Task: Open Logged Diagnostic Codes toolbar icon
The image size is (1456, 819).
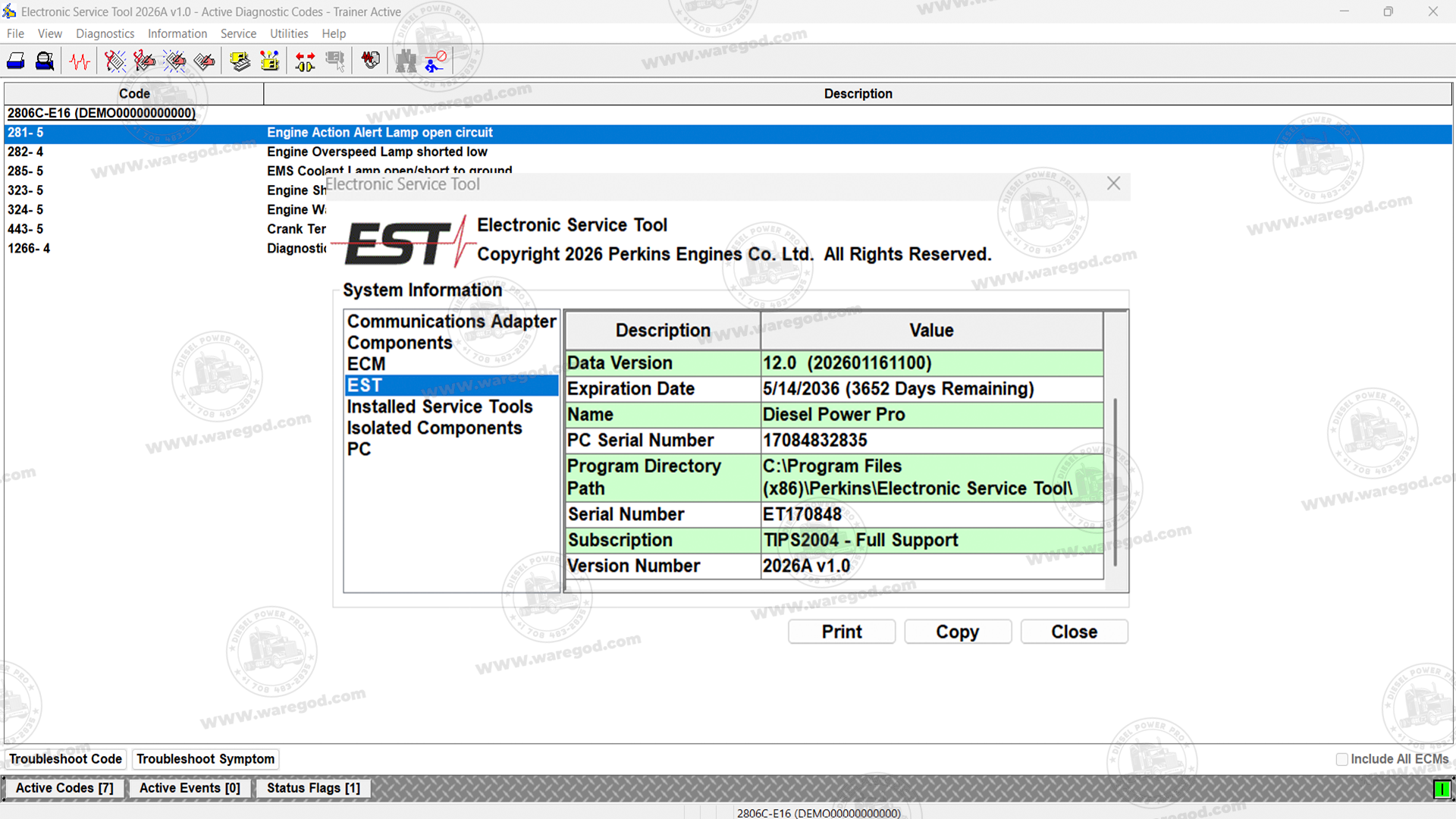Action: click(144, 61)
